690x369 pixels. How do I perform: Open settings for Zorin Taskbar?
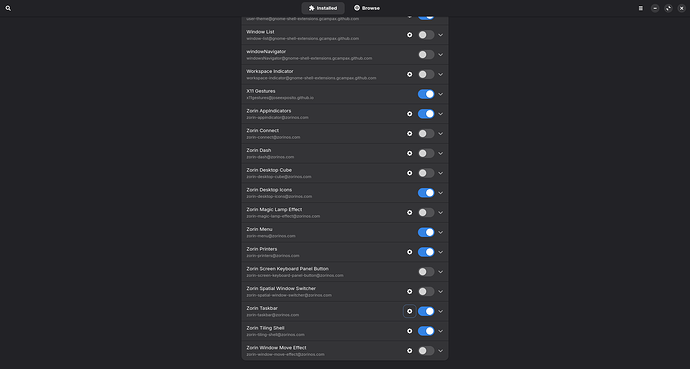[409, 311]
